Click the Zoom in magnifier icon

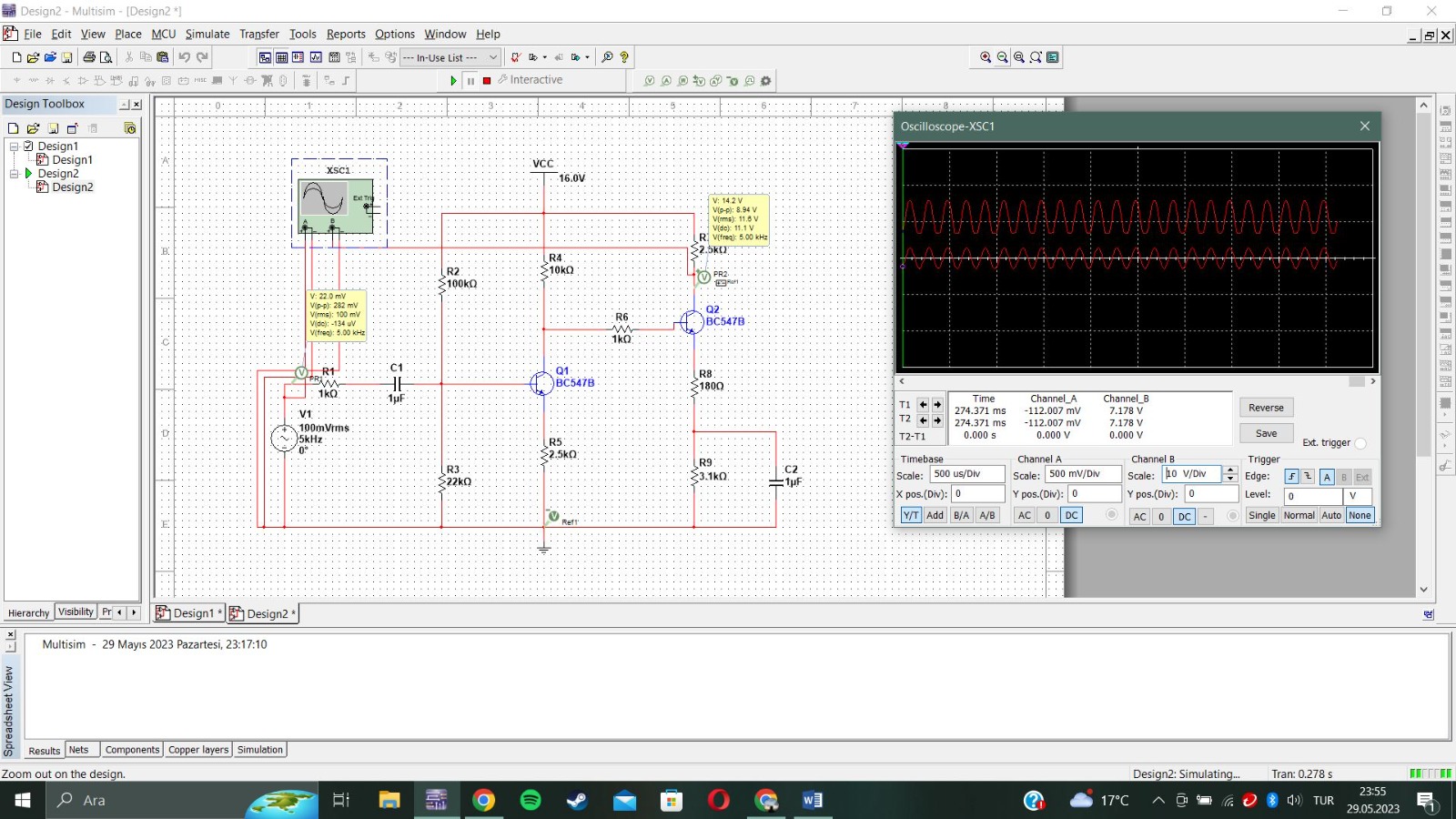coord(986,57)
